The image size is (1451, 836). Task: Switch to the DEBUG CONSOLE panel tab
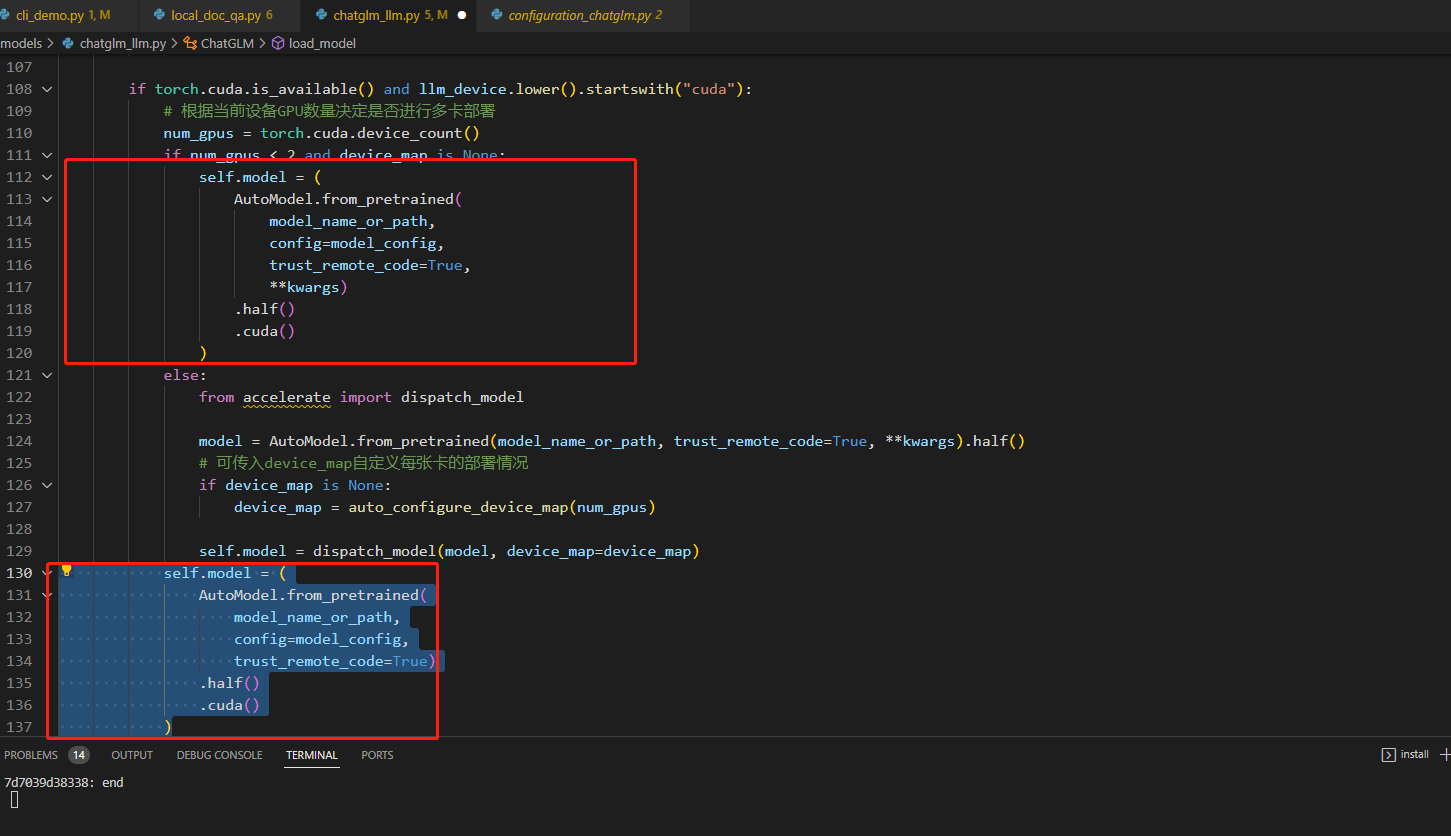coord(220,755)
